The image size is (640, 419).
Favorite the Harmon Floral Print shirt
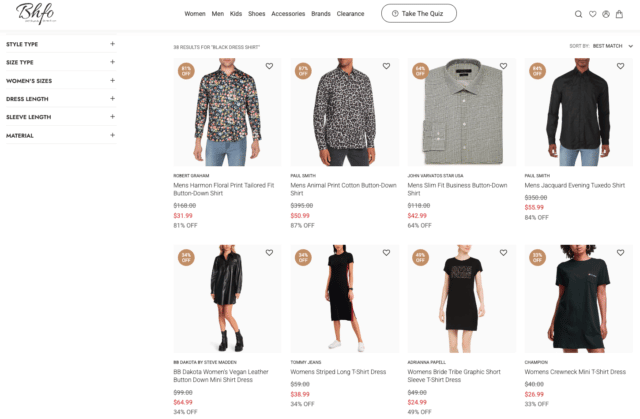click(269, 66)
